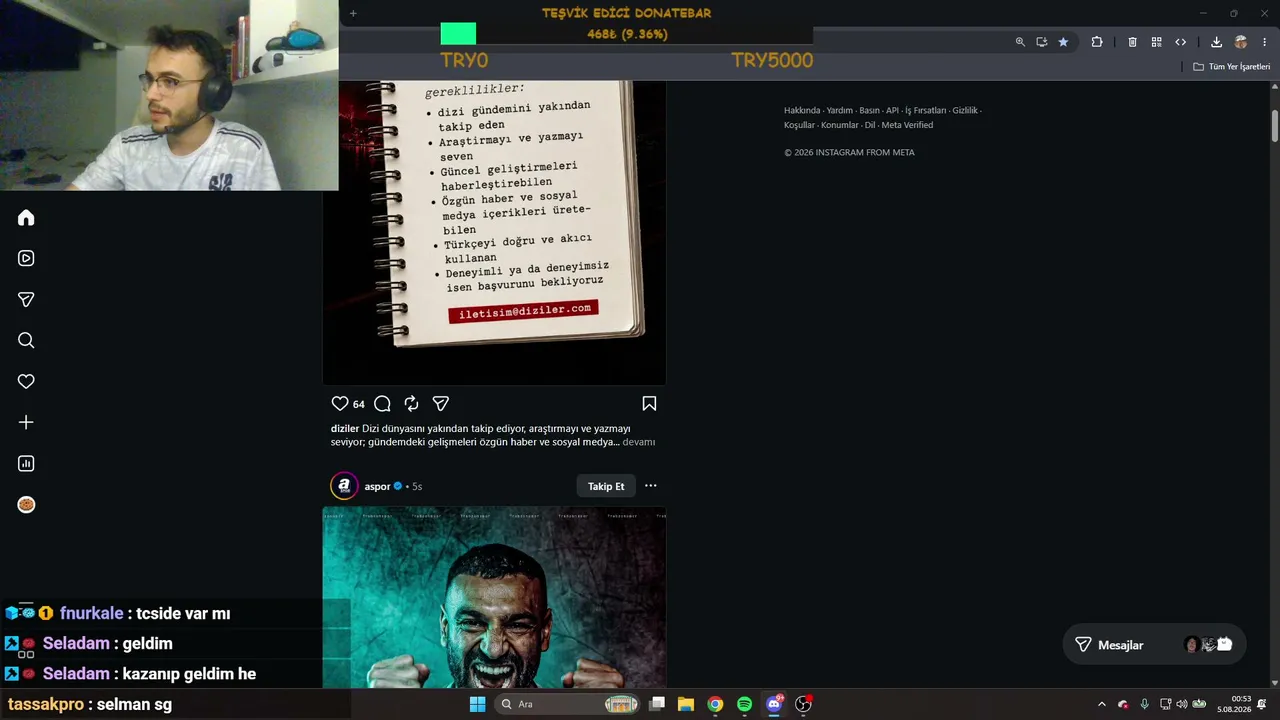Viewport: 1280px width, 720px height.
Task: Open the floating Mesajlar button
Action: point(1154,645)
